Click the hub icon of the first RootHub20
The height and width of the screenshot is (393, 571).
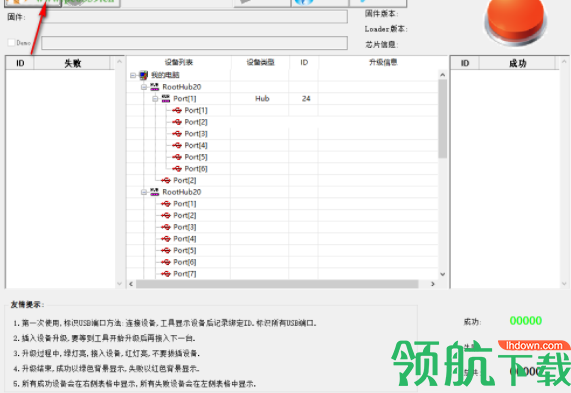(x=155, y=87)
